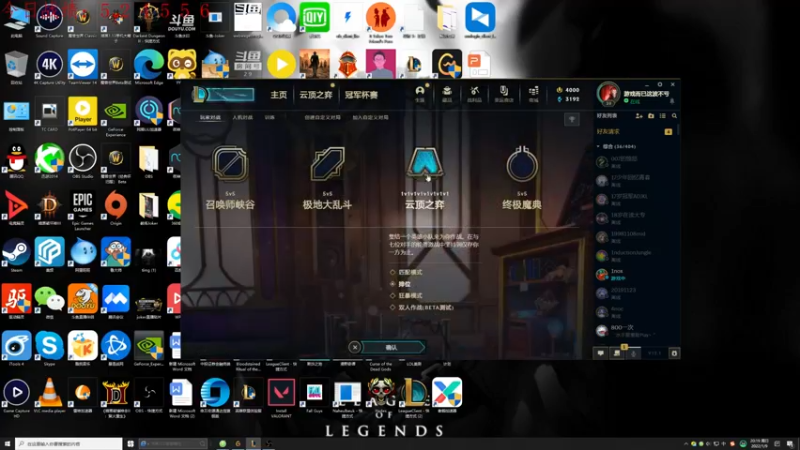This screenshot has width=800, height=450.
Task: Open the 主页 home tab
Action: (x=279, y=95)
